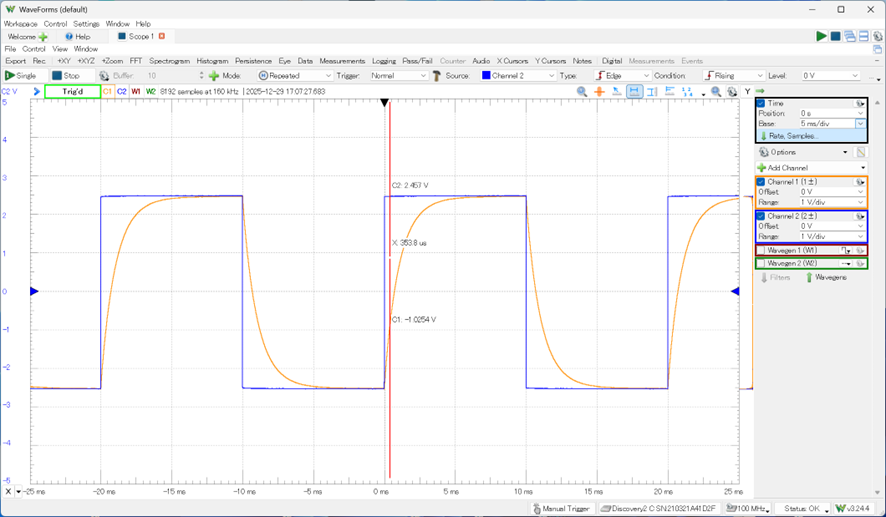Start a Single acquisition
This screenshot has width=886, height=517.
point(21,75)
